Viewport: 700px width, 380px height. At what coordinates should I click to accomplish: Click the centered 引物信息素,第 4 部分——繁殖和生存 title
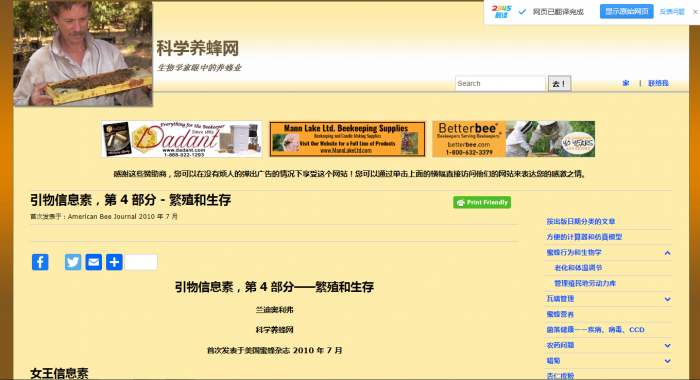274,287
